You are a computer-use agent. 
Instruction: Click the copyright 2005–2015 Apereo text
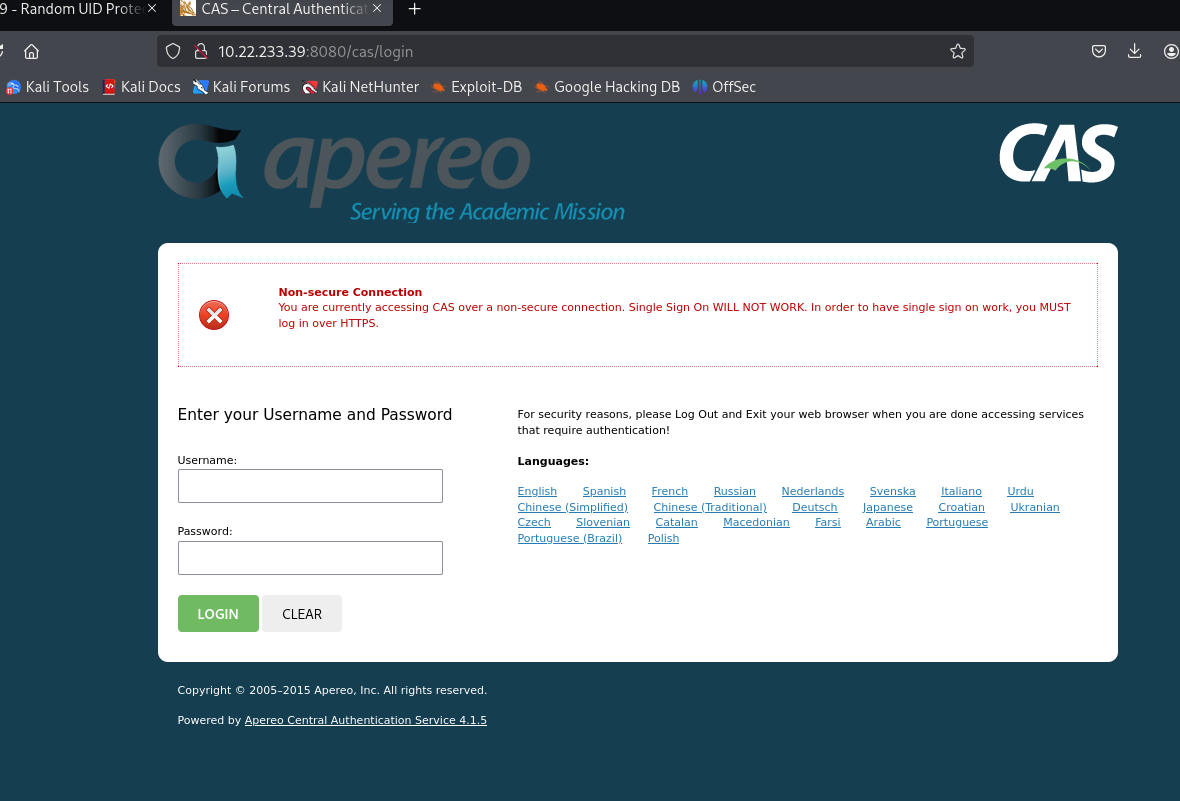click(x=332, y=690)
